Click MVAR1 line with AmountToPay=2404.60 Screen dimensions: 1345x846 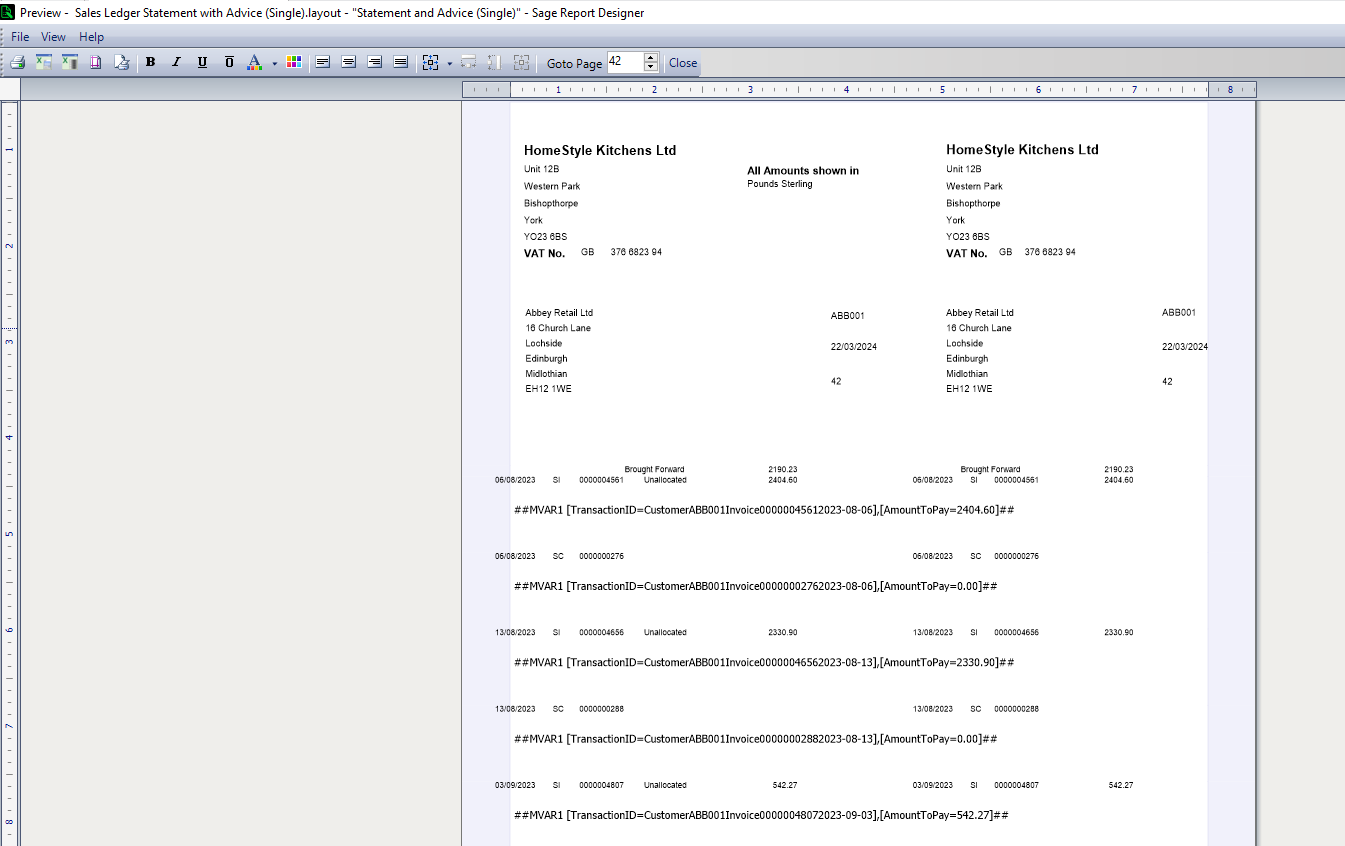pyautogui.click(x=764, y=510)
